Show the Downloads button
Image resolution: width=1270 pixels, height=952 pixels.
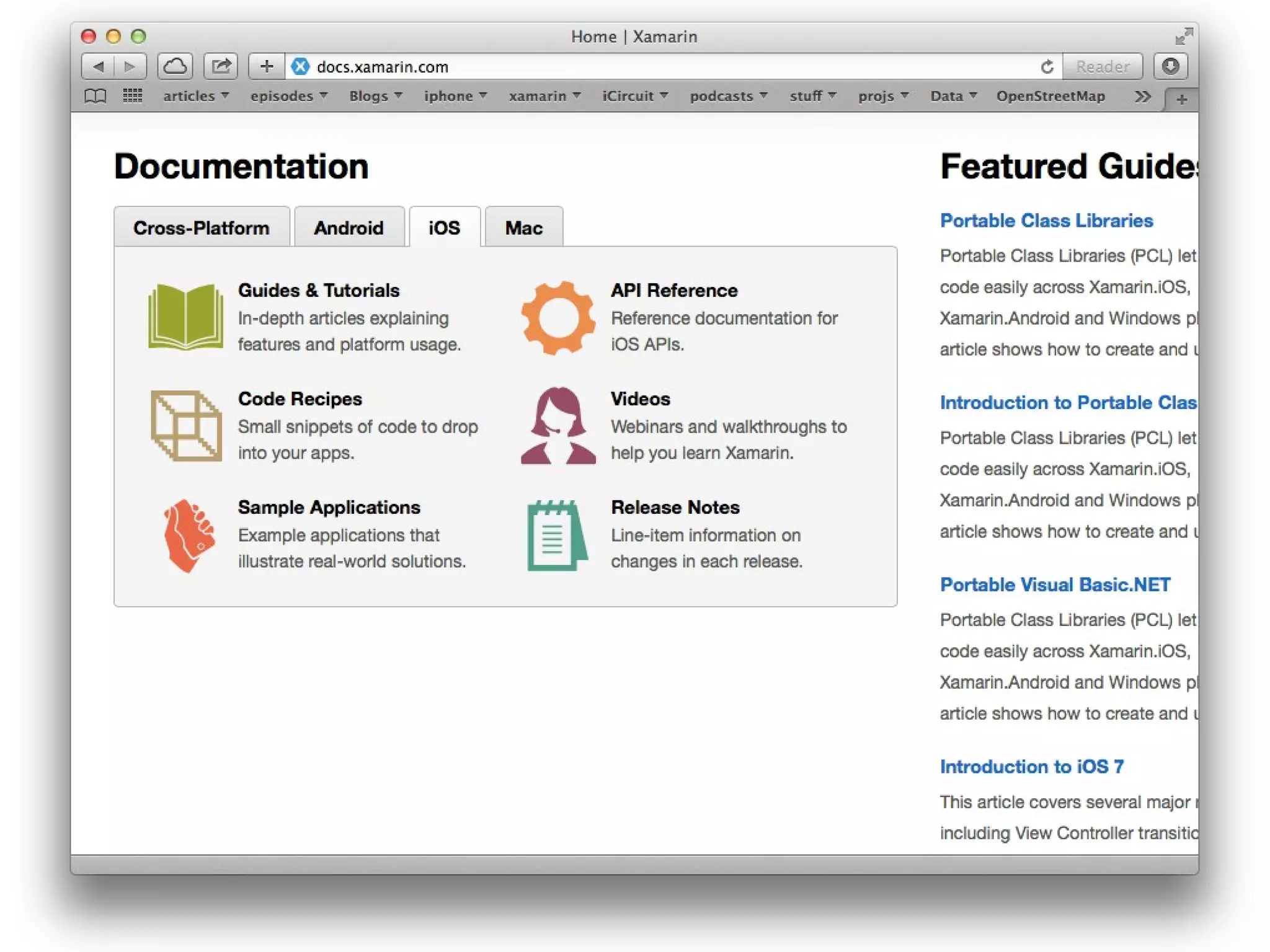pos(1170,66)
